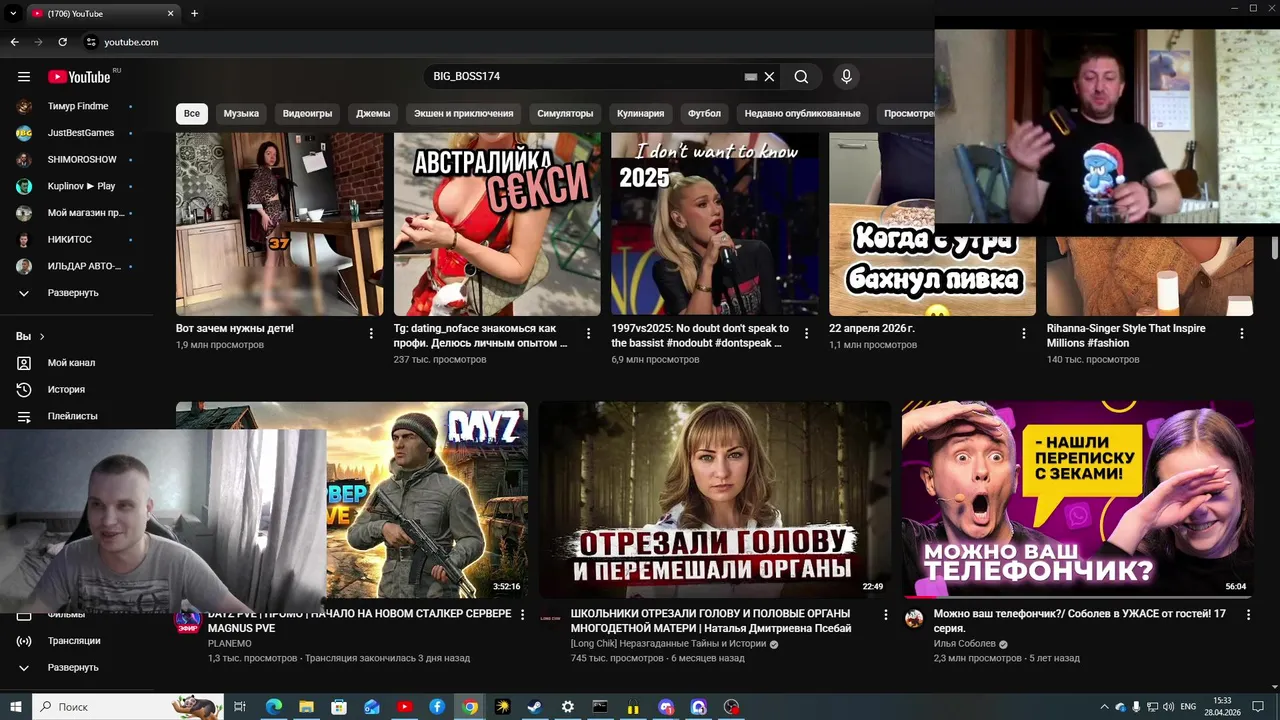Open Kuplinov Play channel avatar

(x=24, y=186)
